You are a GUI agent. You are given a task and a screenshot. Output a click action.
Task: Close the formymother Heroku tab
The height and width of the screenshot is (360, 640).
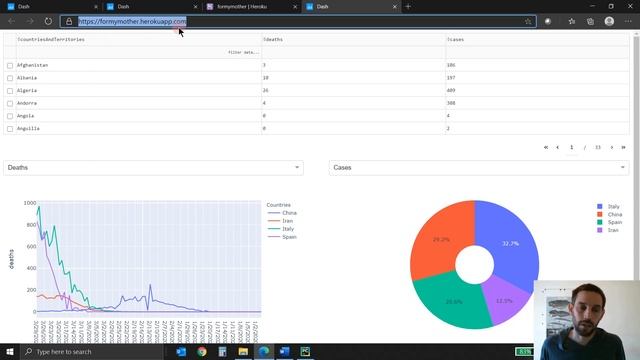click(x=295, y=7)
